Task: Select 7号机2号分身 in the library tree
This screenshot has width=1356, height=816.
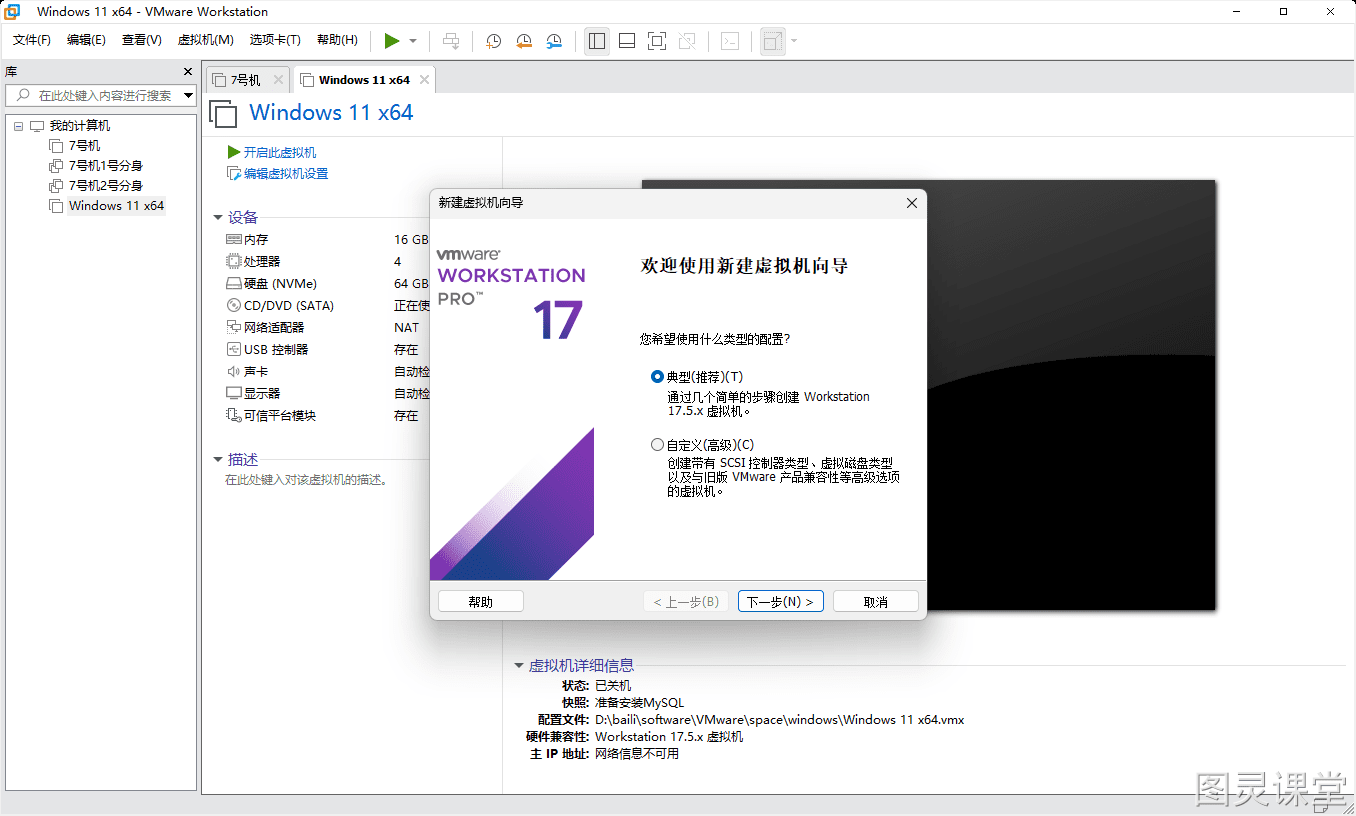Action: pyautogui.click(x=106, y=186)
